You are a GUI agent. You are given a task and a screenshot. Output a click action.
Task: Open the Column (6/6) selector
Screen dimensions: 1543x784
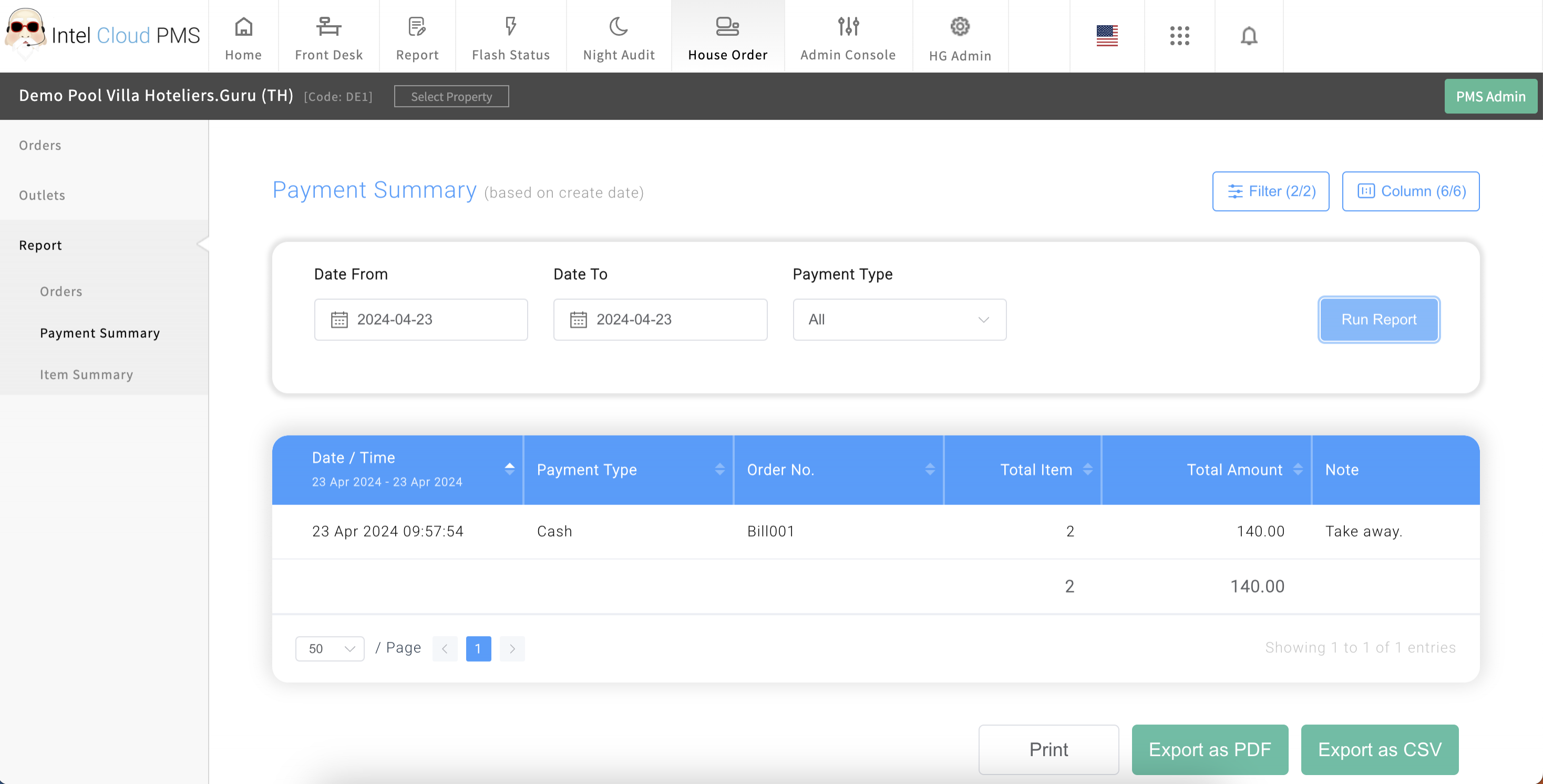point(1410,191)
